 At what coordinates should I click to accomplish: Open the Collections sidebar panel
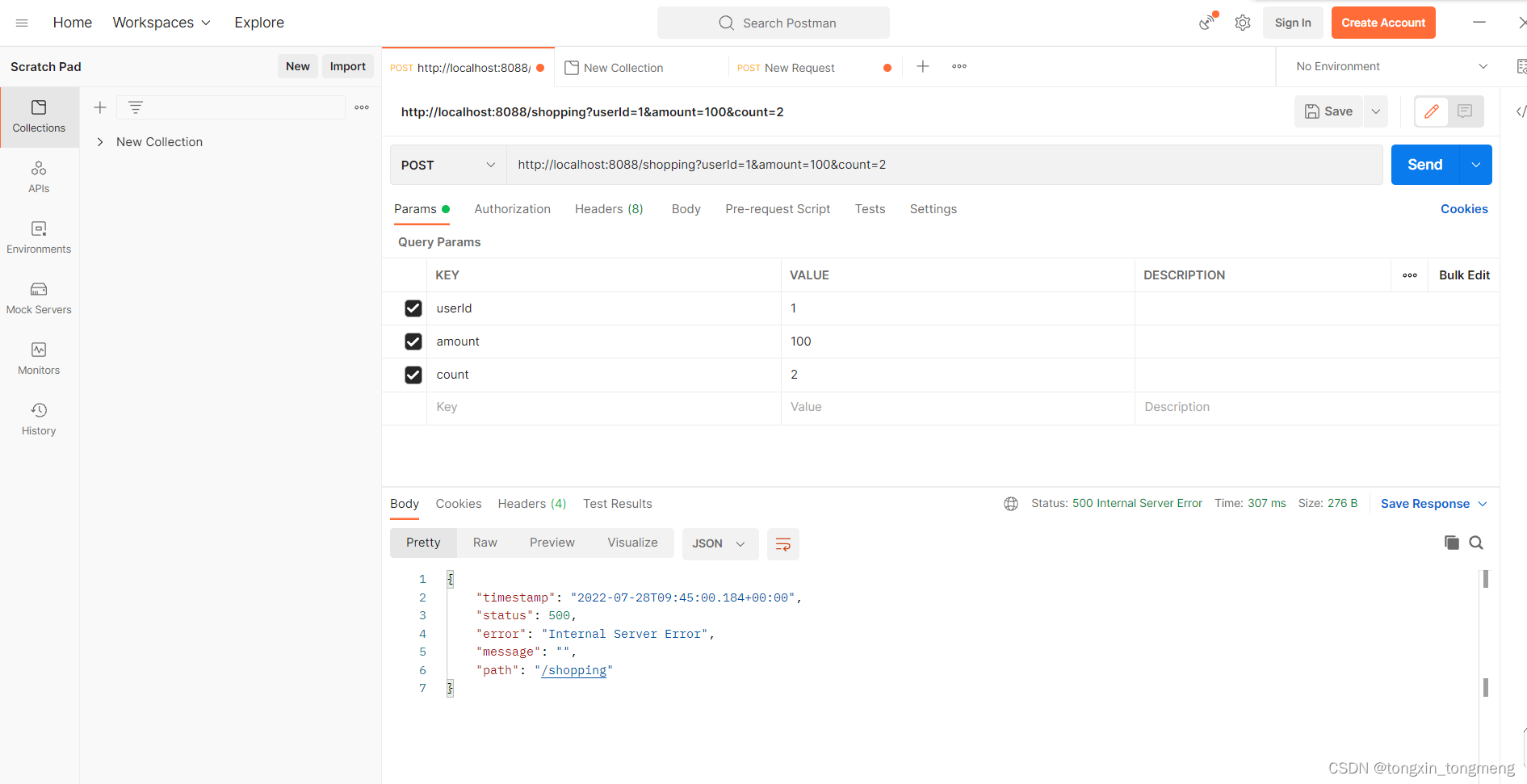click(39, 117)
